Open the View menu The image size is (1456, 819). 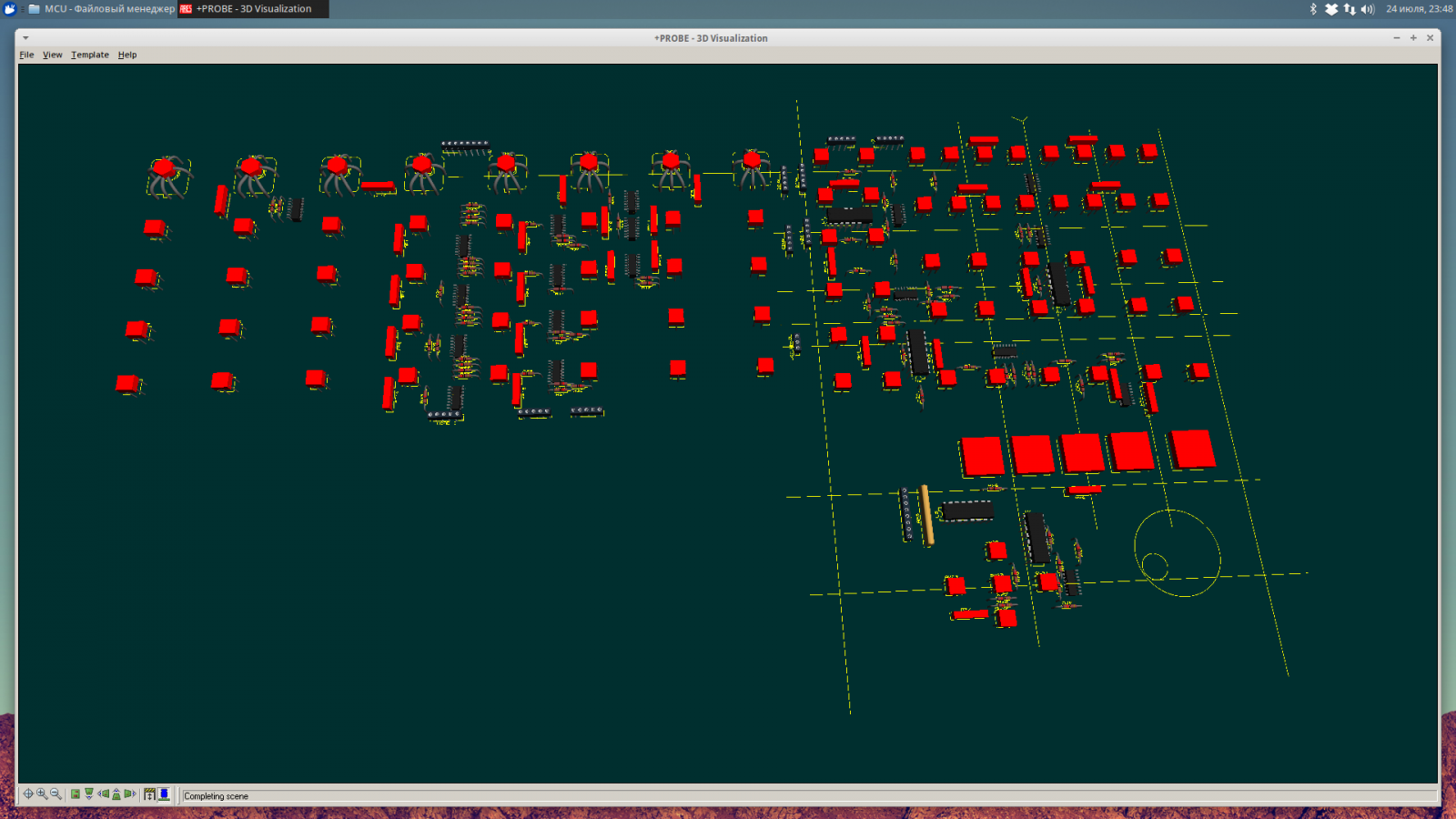53,55
